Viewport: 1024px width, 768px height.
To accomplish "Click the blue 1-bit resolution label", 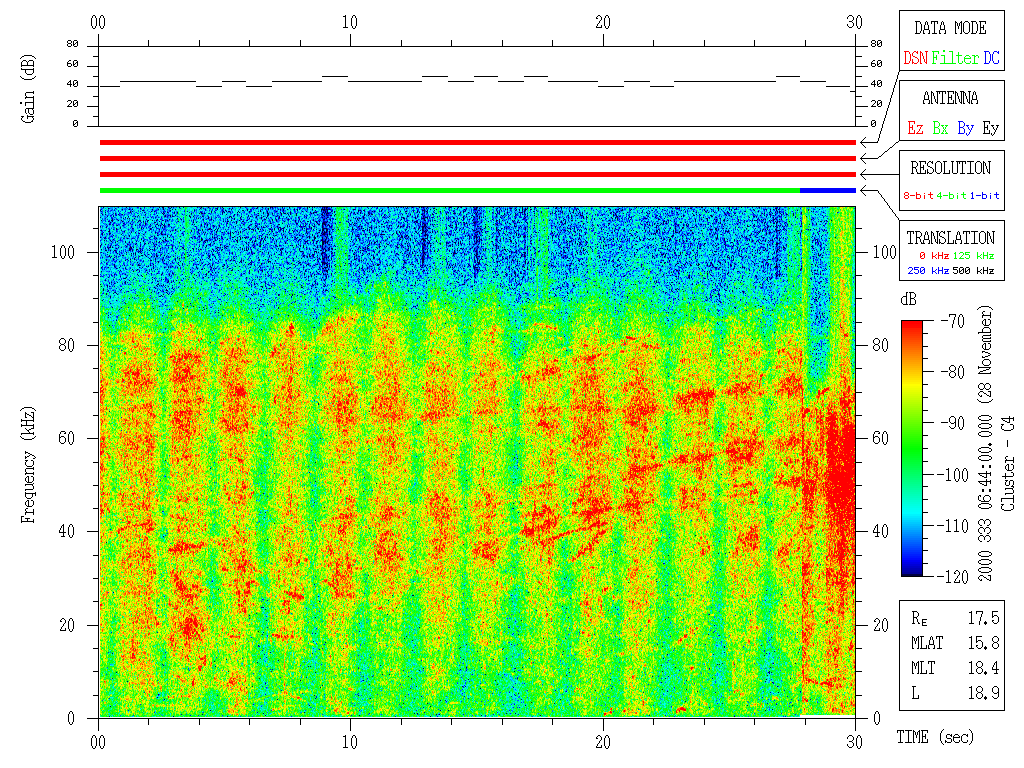I will [x=985, y=196].
